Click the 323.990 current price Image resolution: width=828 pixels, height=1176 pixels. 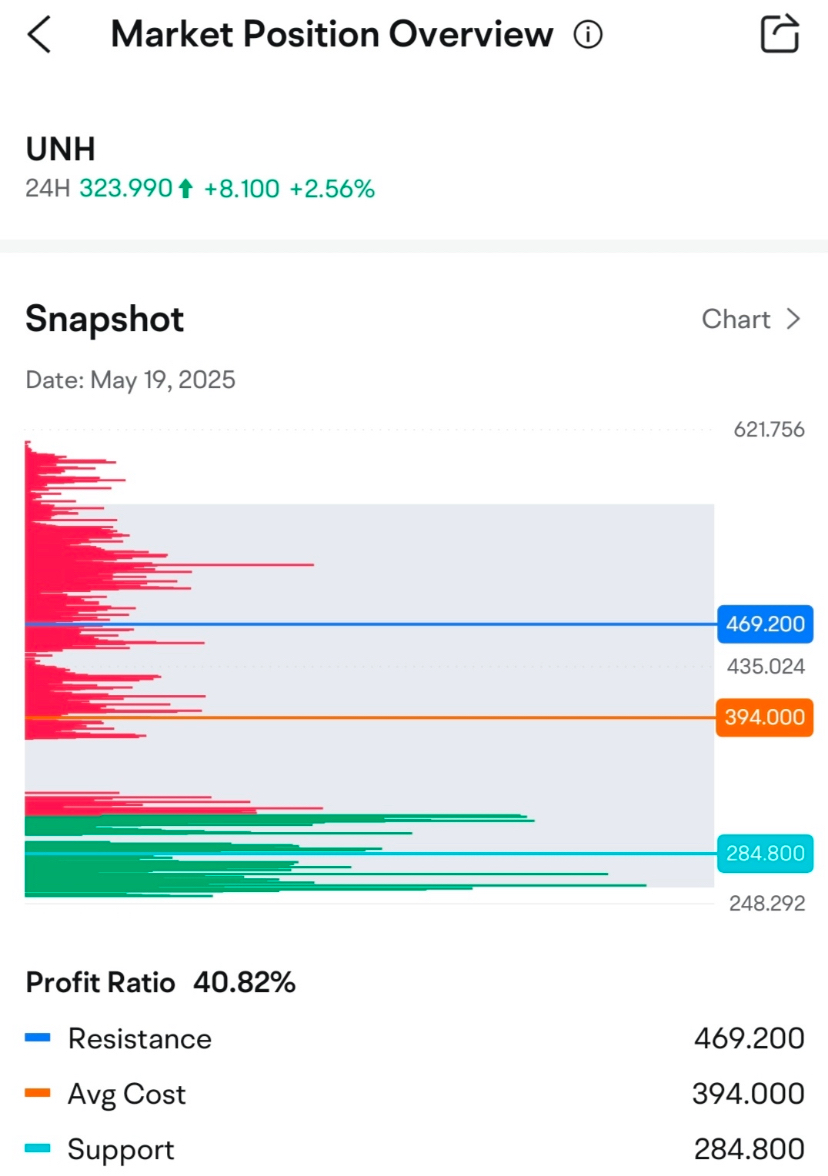(x=126, y=188)
